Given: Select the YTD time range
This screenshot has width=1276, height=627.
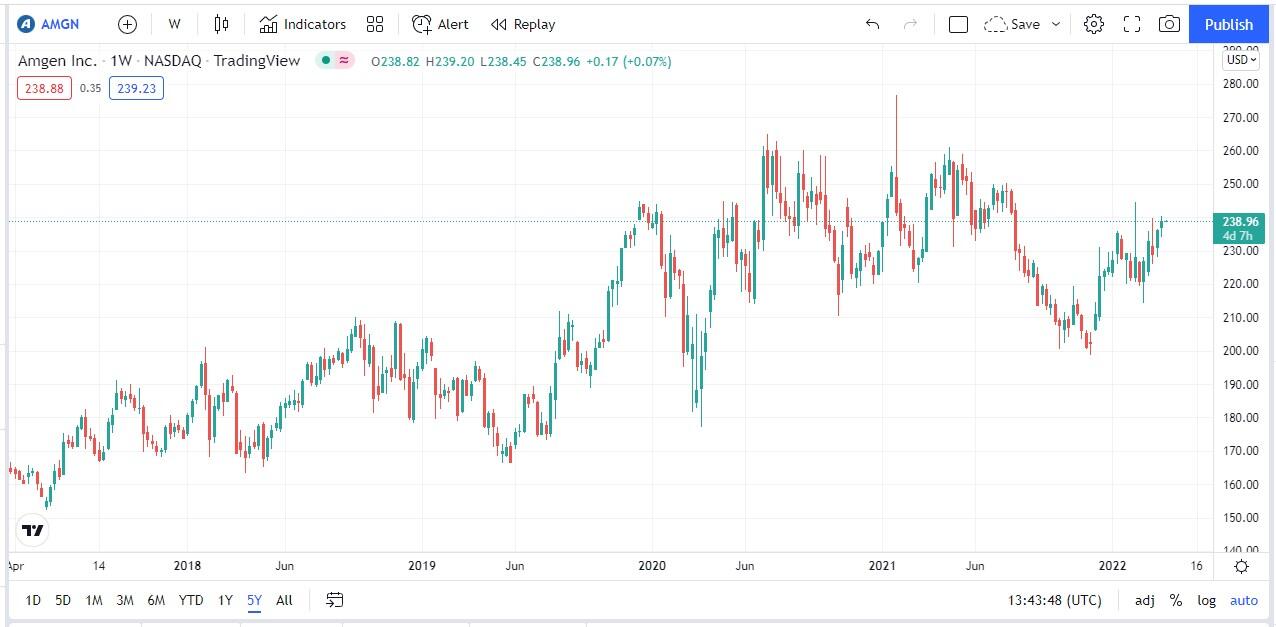Looking at the screenshot, I should [191, 600].
